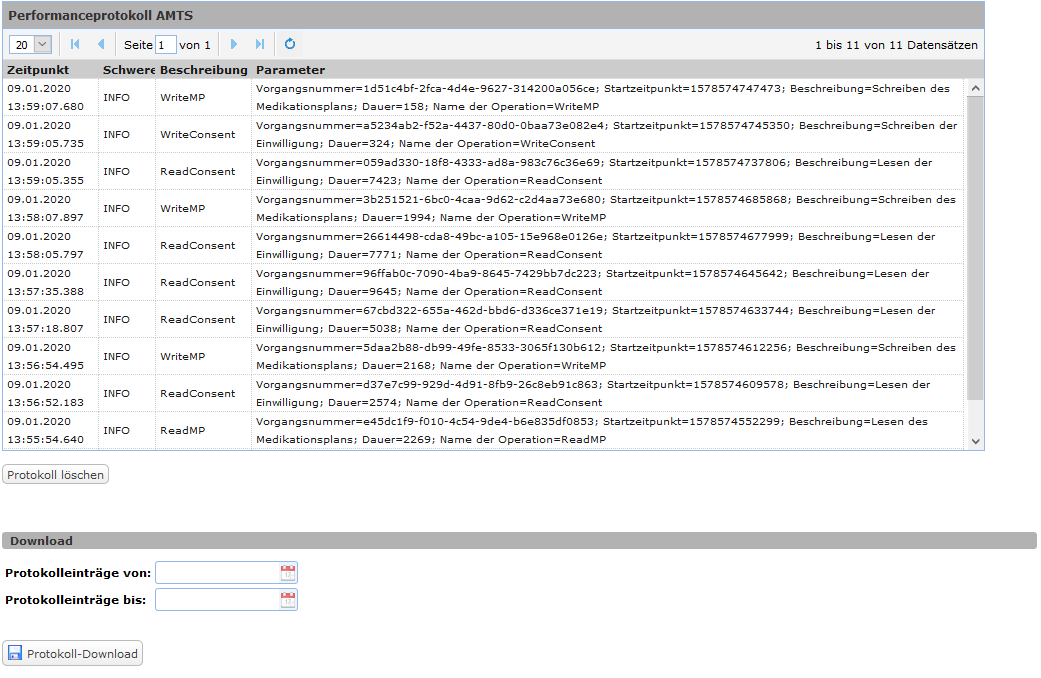
Task: Jump to last page of log
Action: click(260, 44)
